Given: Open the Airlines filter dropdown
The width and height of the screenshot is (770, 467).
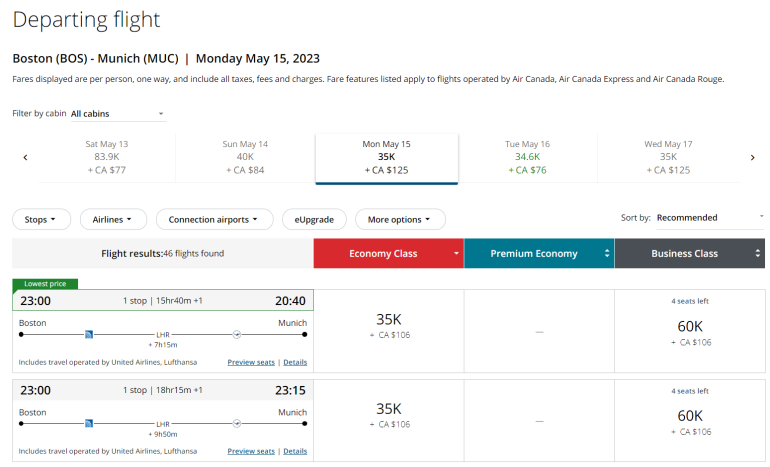Looking at the screenshot, I should (113, 219).
